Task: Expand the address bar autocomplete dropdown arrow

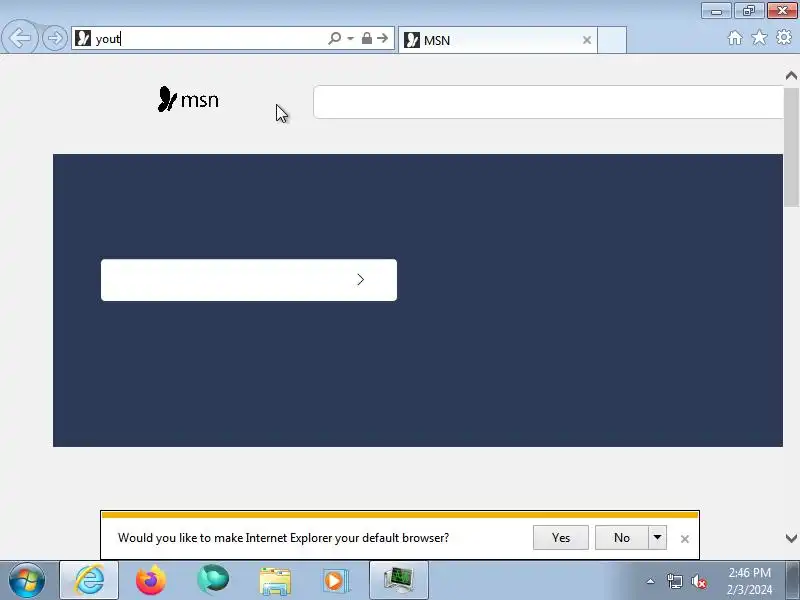Action: click(350, 38)
